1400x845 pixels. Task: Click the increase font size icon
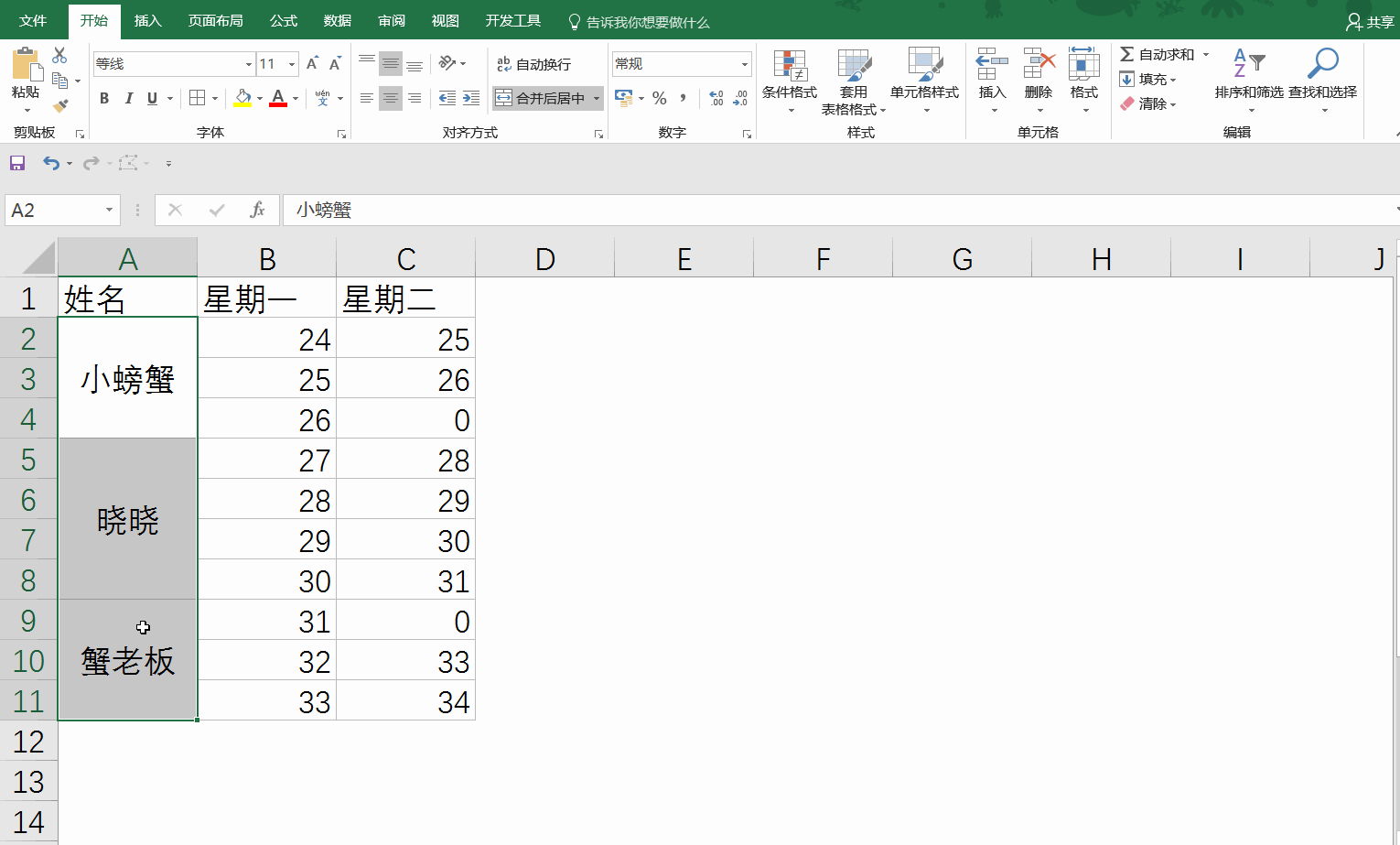[312, 63]
